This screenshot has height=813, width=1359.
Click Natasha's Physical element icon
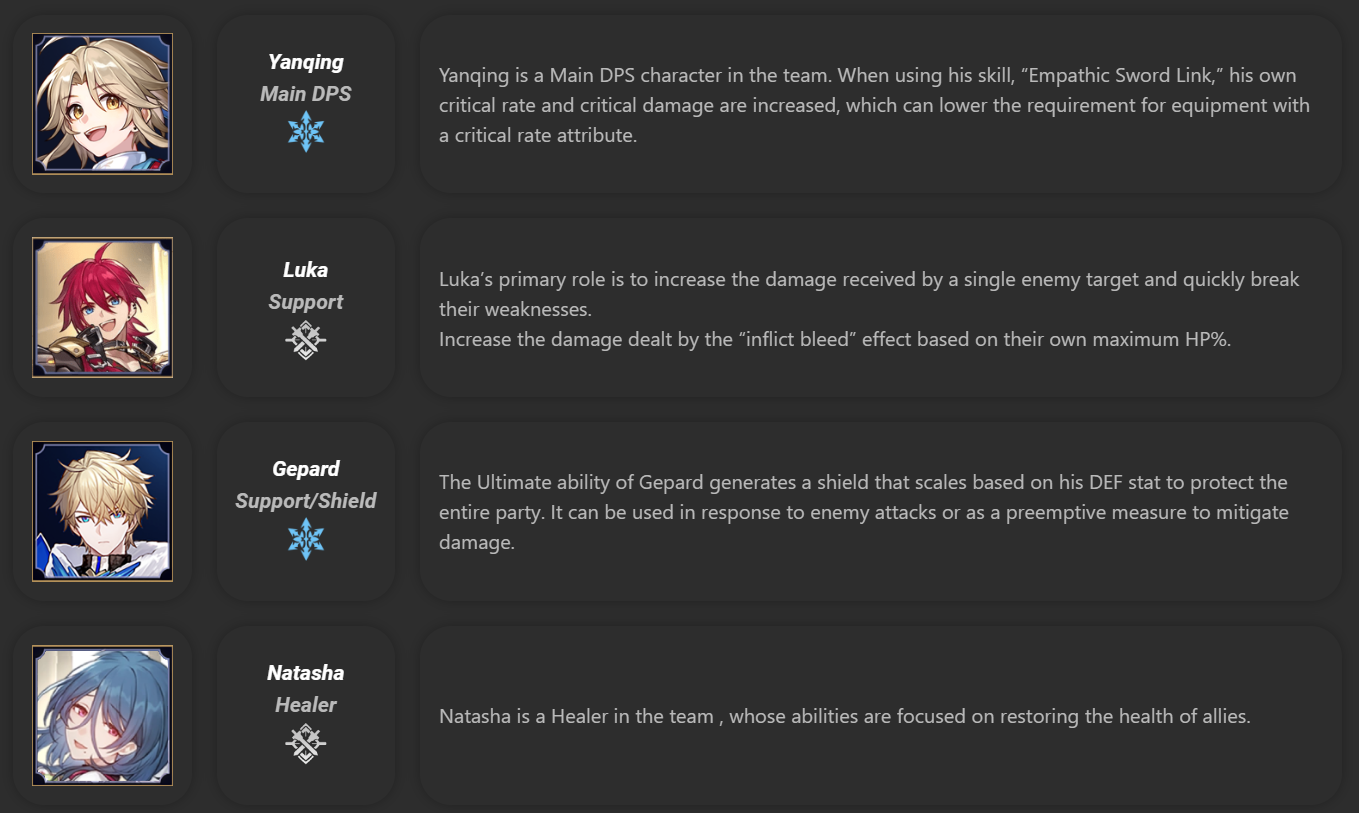(x=306, y=744)
